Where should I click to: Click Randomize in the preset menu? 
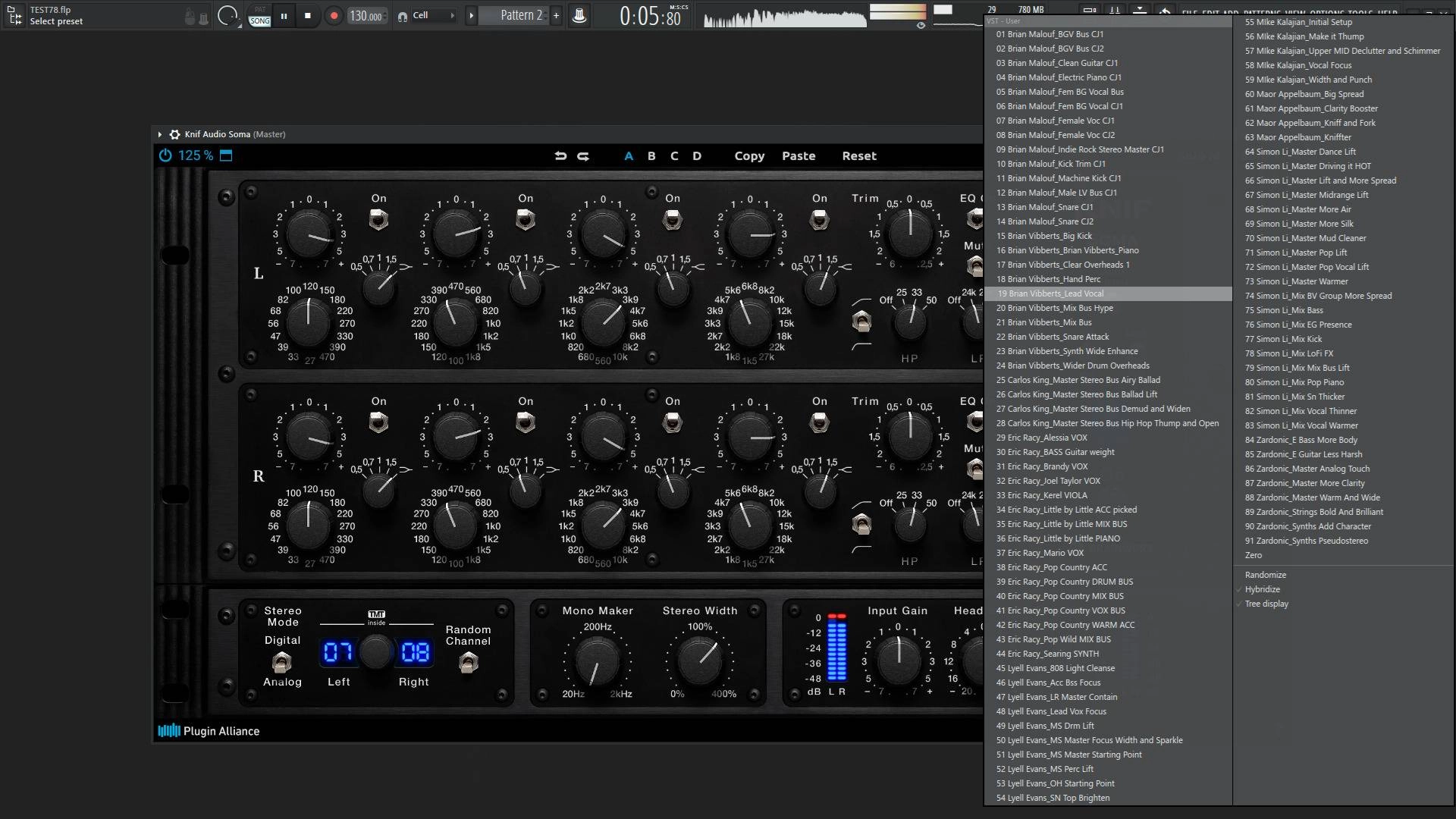tap(1343, 575)
